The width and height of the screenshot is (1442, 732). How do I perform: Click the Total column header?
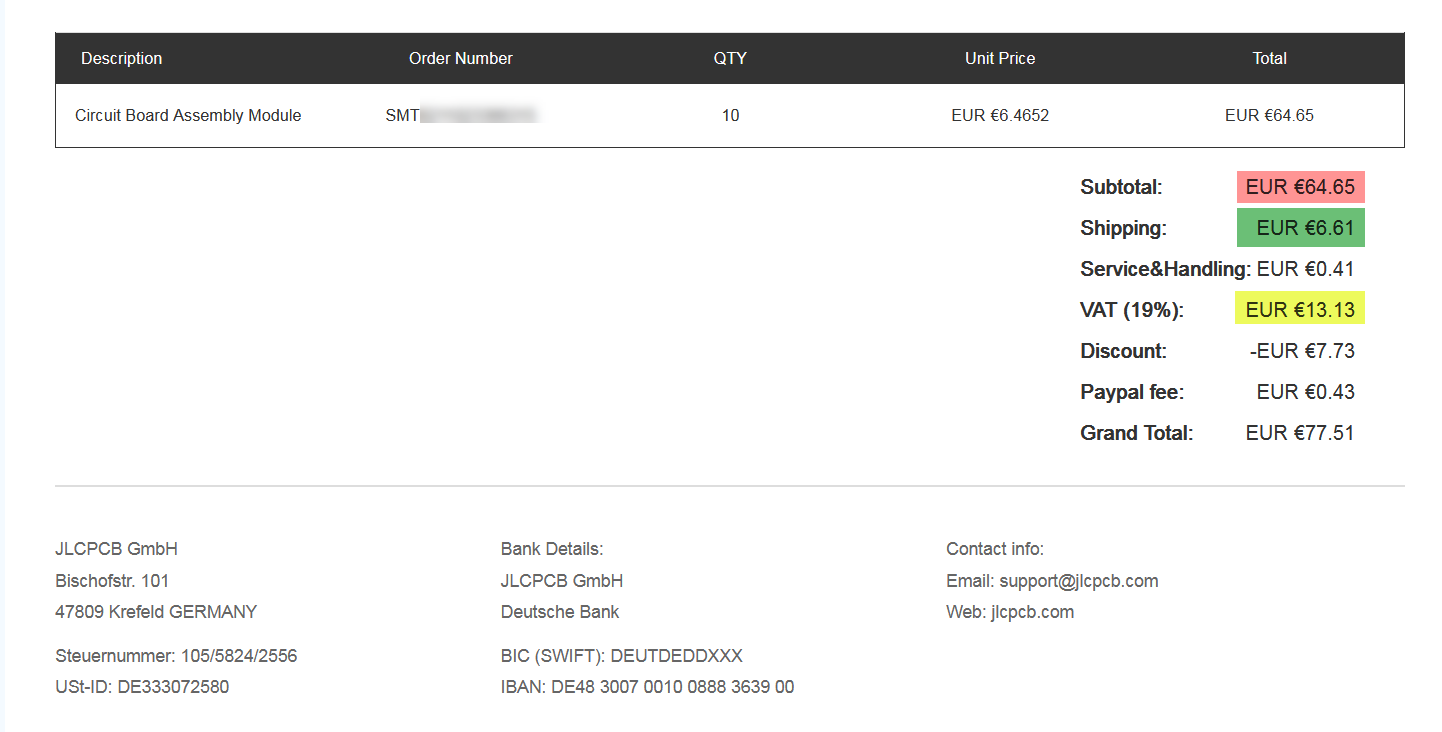1269,58
